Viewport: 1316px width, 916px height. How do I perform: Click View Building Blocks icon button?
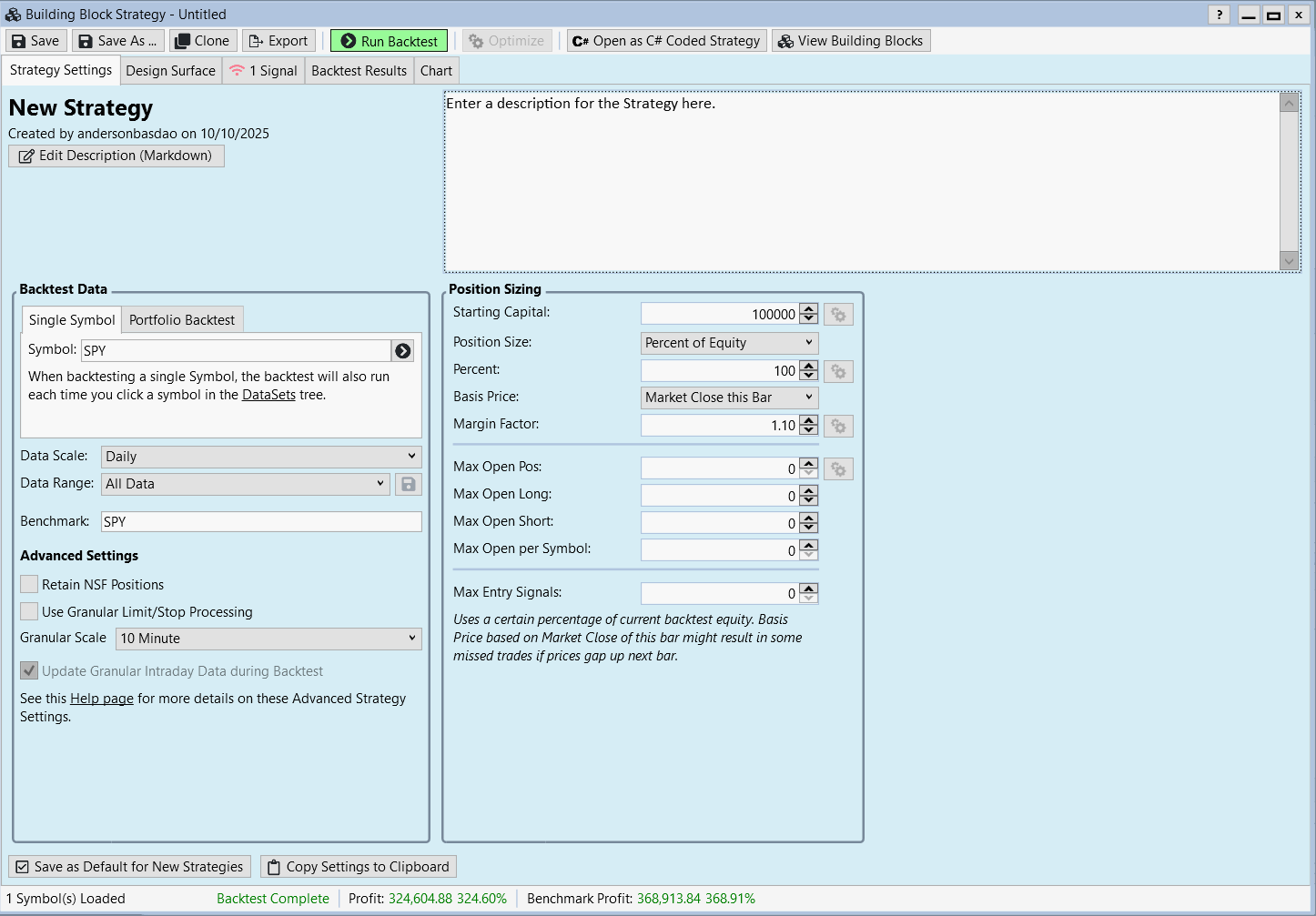click(786, 41)
